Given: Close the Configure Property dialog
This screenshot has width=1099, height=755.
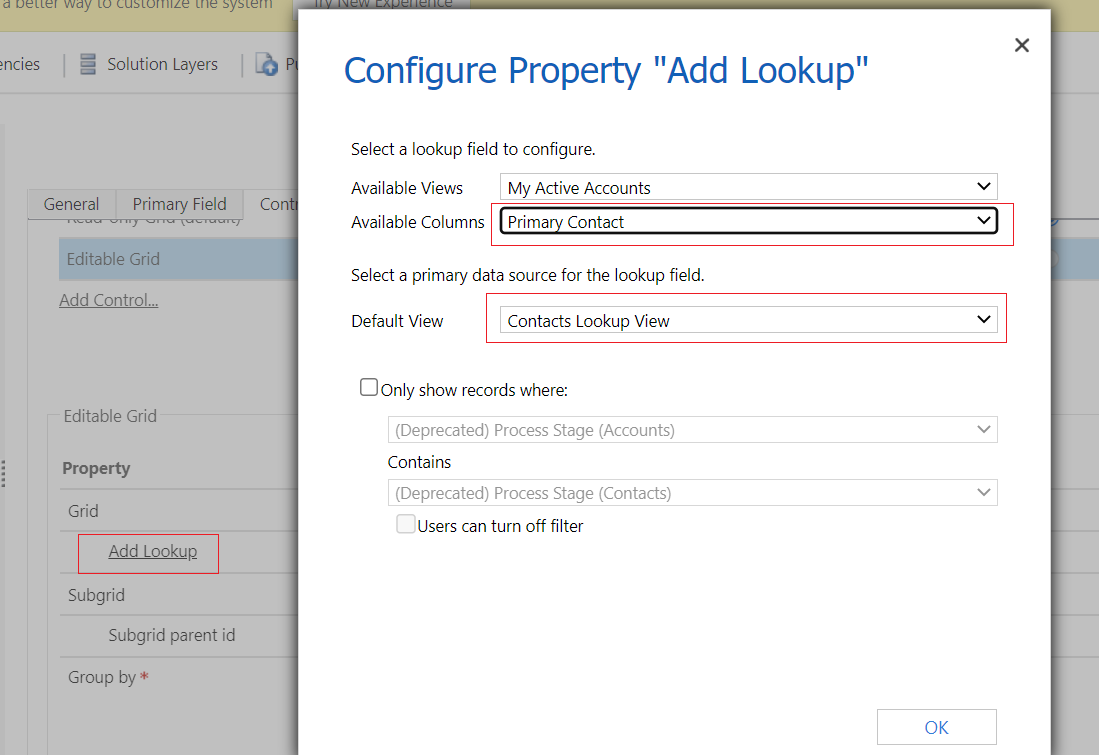Looking at the screenshot, I should 1022,46.
